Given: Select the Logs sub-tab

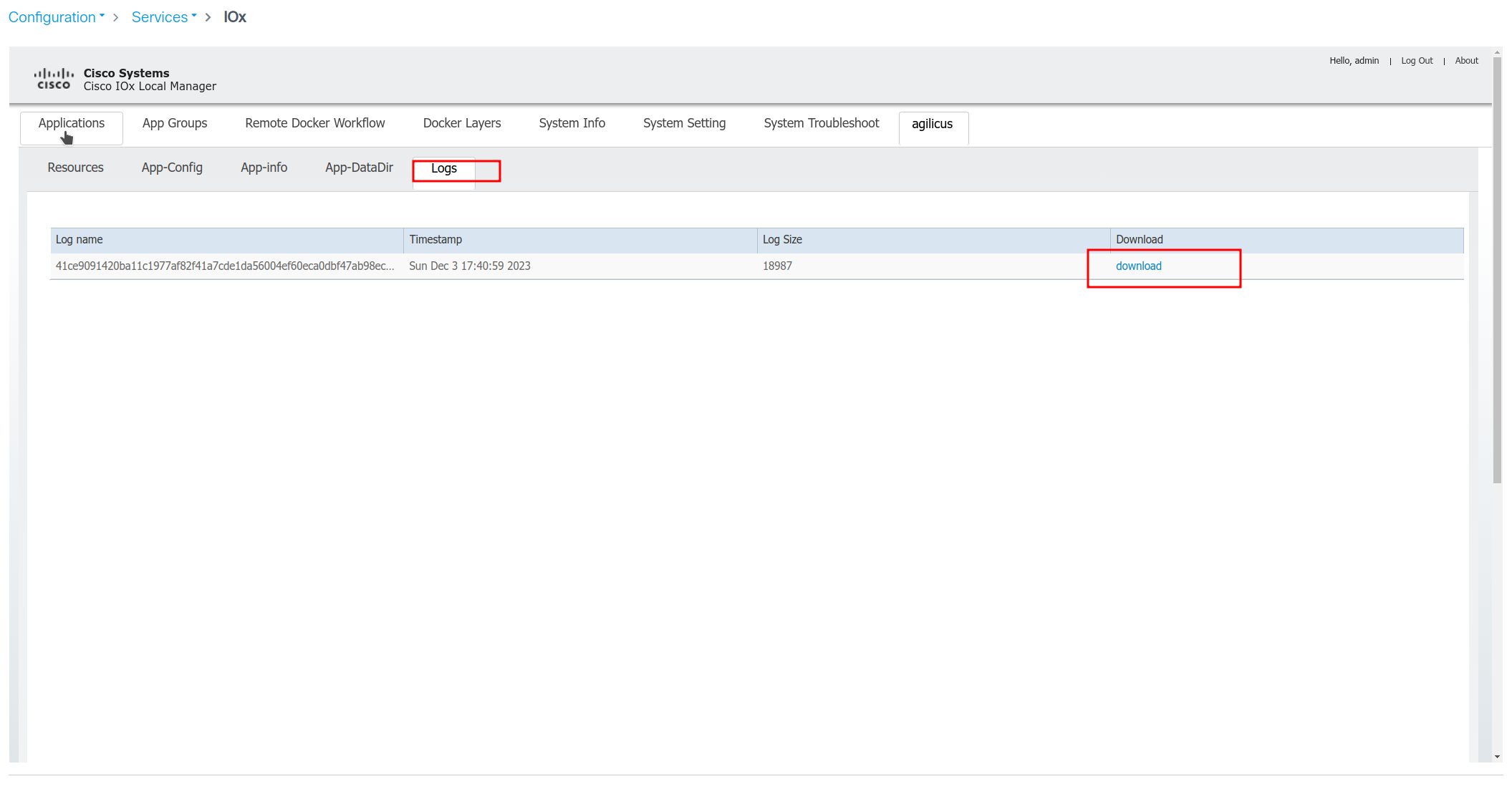Looking at the screenshot, I should (x=444, y=169).
